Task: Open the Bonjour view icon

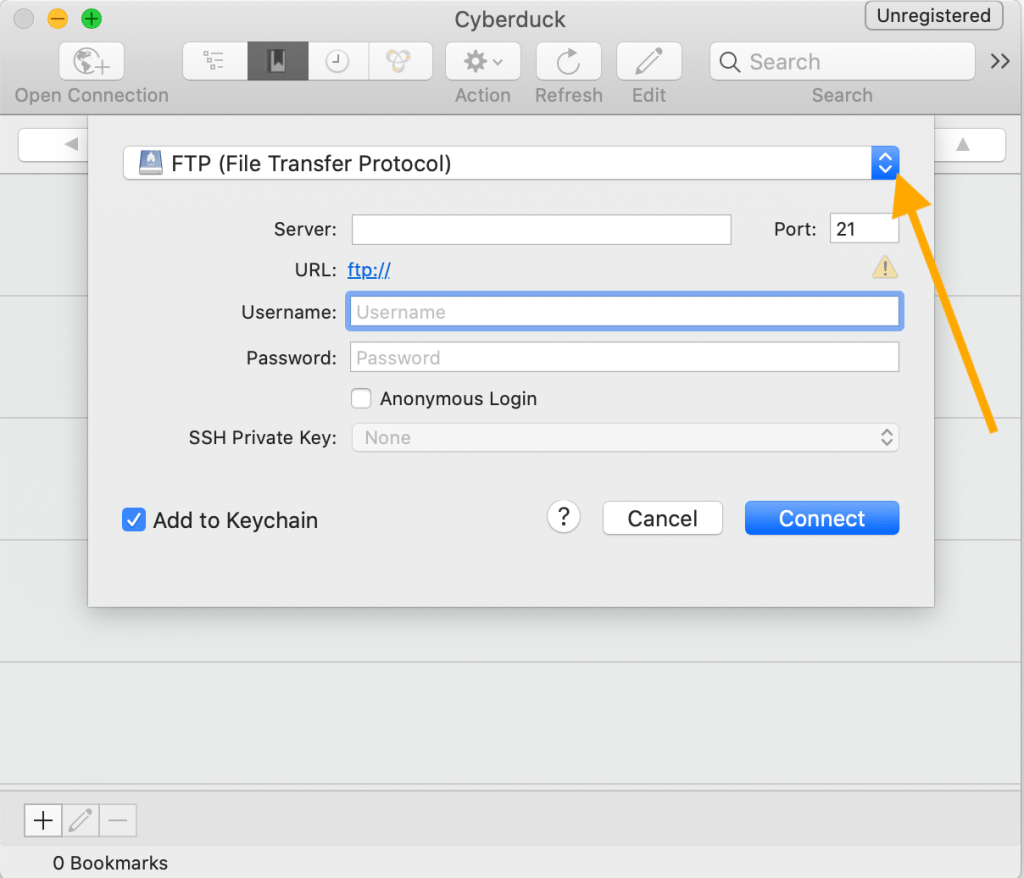Action: pyautogui.click(x=400, y=61)
